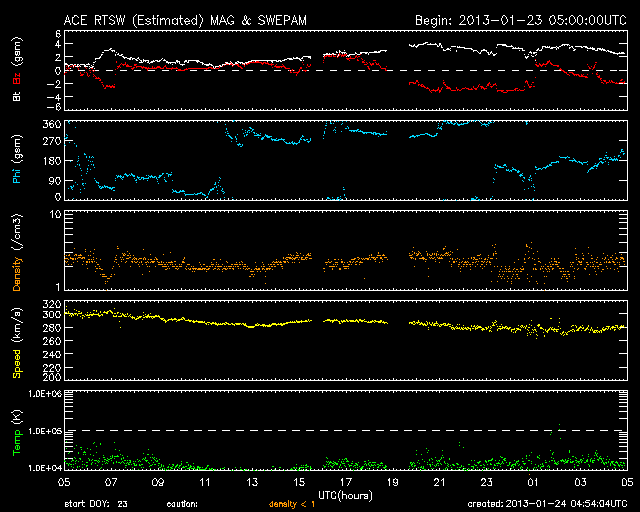Click the '1.0E+04' Temp axis value
The image size is (640, 512).
(x=45, y=468)
